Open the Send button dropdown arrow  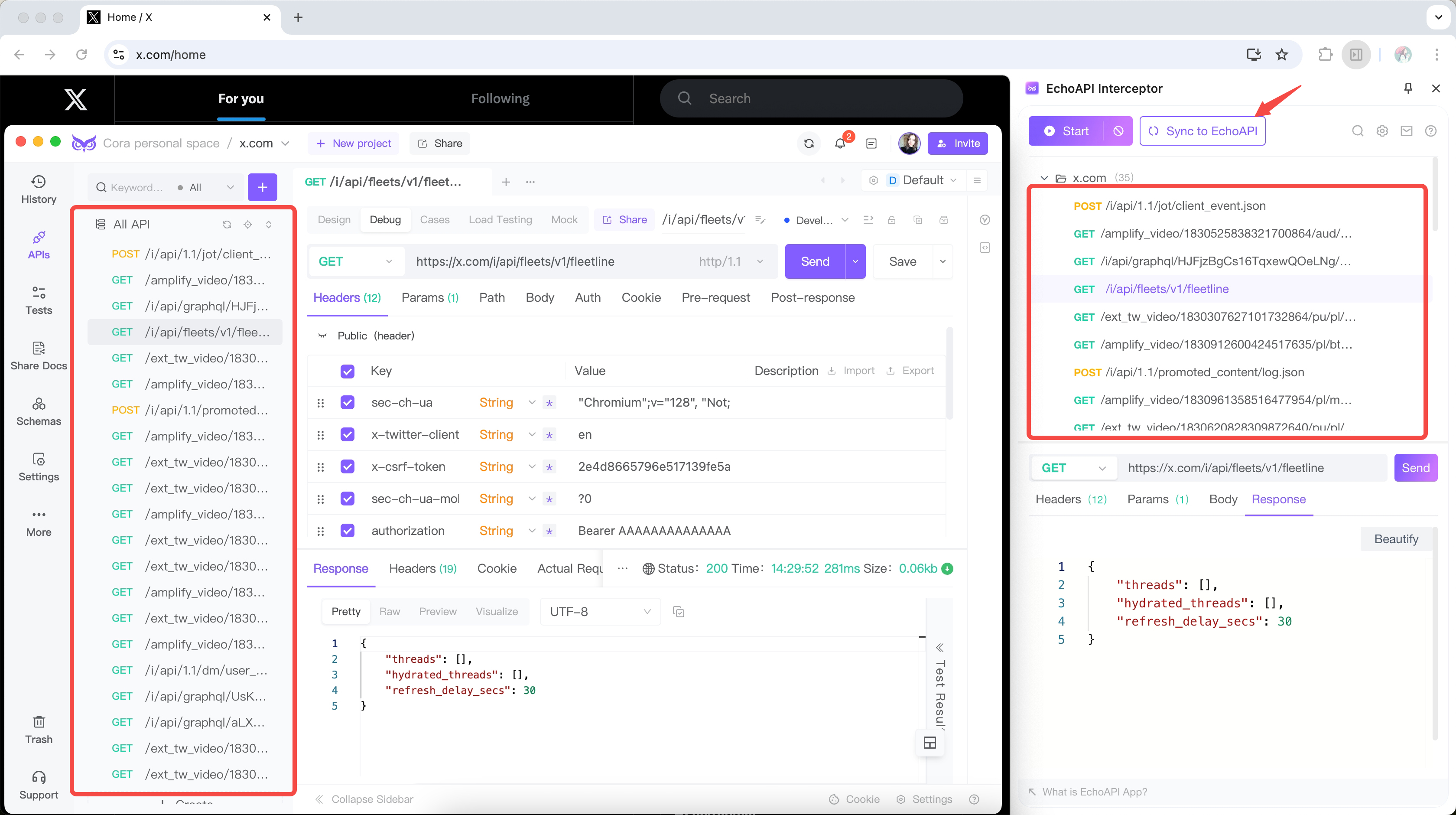(855, 261)
